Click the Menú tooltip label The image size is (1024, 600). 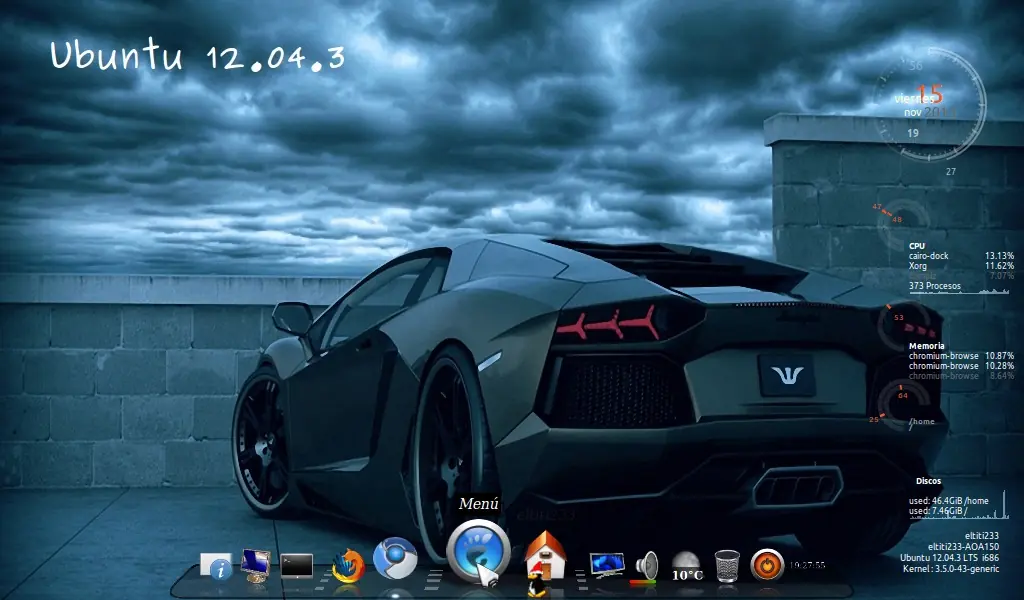(479, 503)
